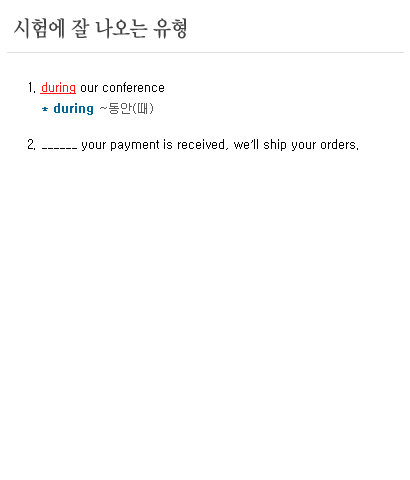
Task: Click the red underlined word during
Action: pos(58,88)
